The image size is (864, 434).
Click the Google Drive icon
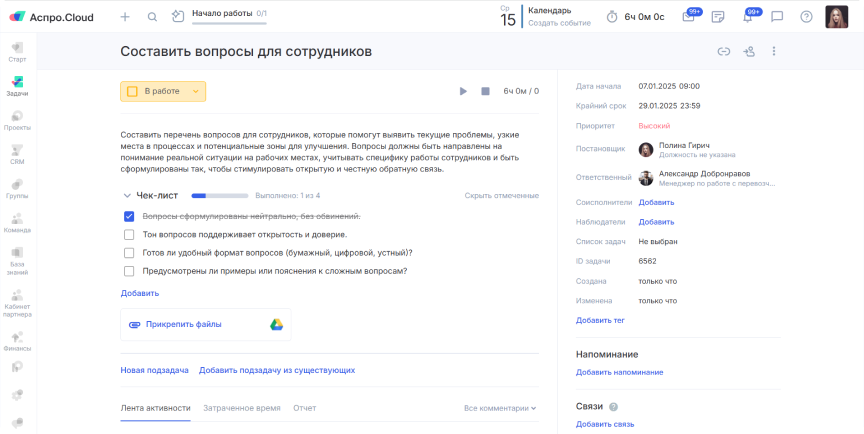click(277, 324)
